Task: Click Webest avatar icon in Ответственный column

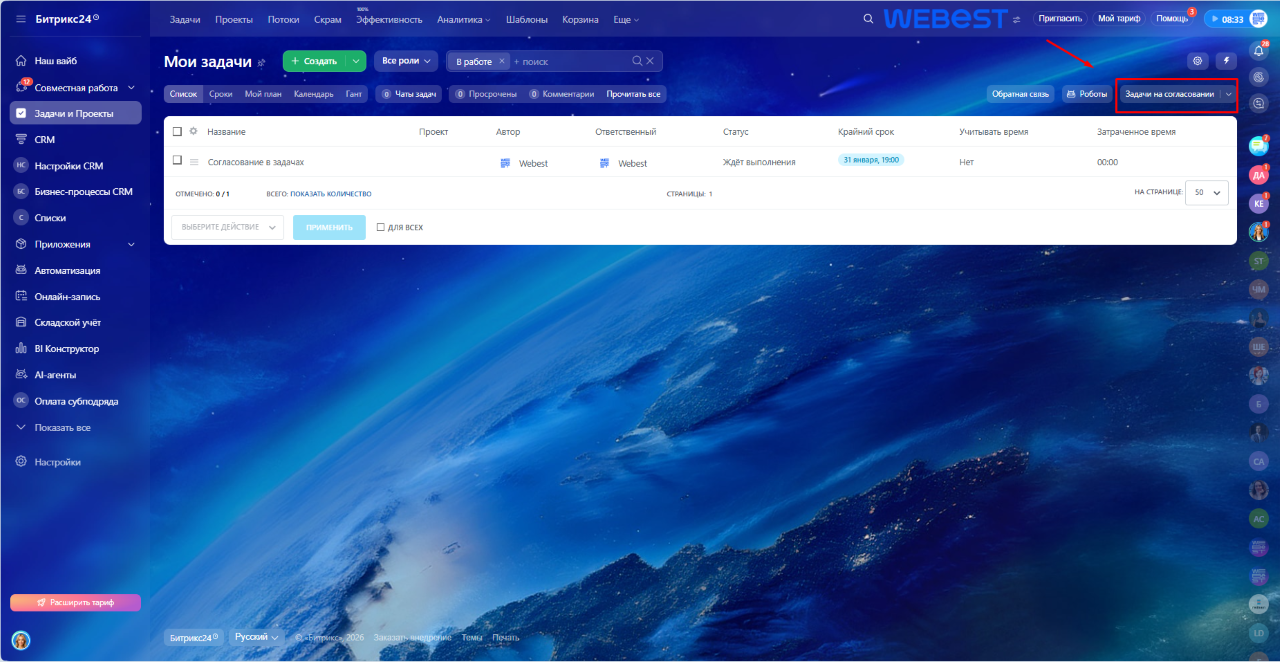Action: tap(604, 162)
